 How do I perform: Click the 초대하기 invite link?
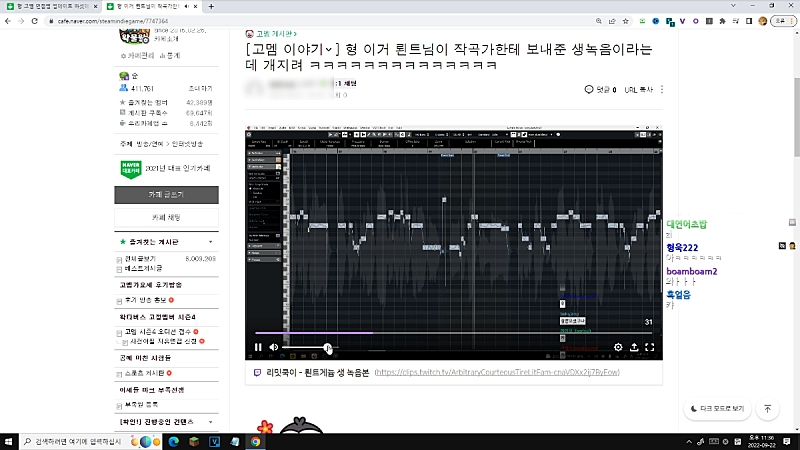coord(201,89)
